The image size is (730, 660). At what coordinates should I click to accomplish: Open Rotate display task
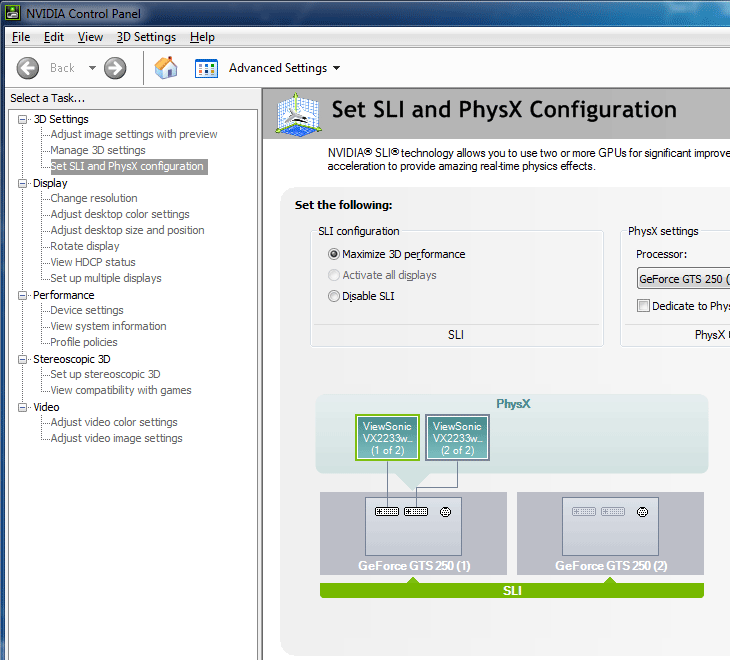(85, 246)
